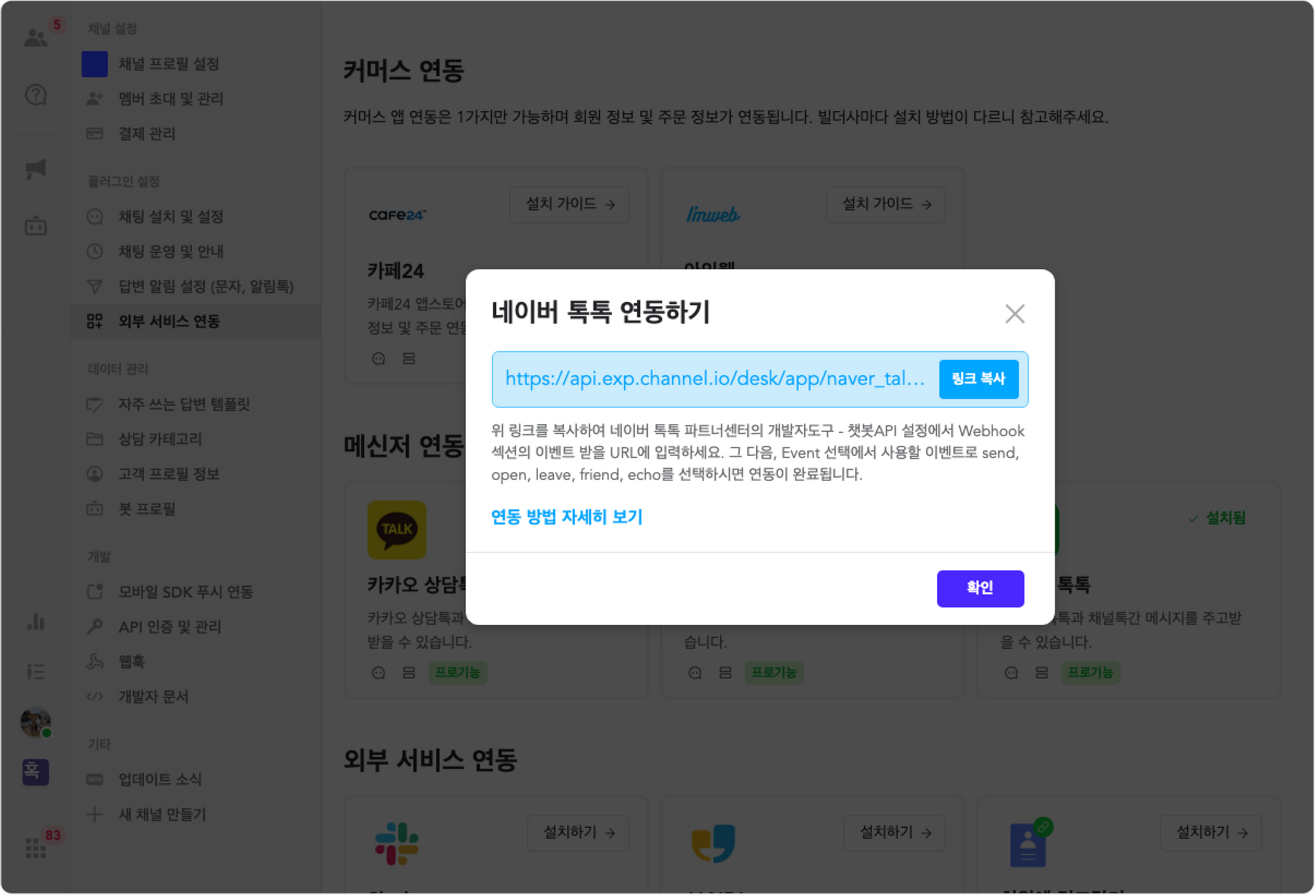Click the user avatar in left rail
This screenshot has height=896, width=1316.
(x=36, y=722)
